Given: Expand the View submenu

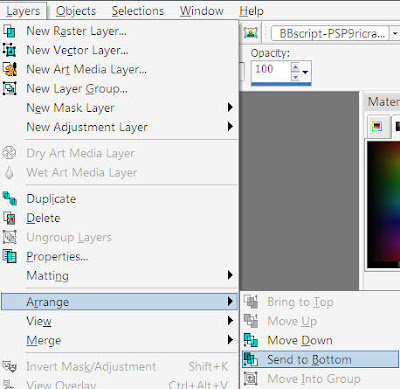Looking at the screenshot, I should (119, 321).
